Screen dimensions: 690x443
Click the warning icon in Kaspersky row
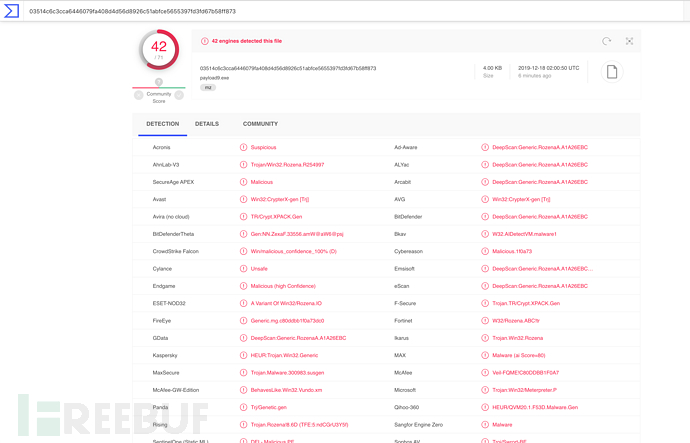[243, 355]
